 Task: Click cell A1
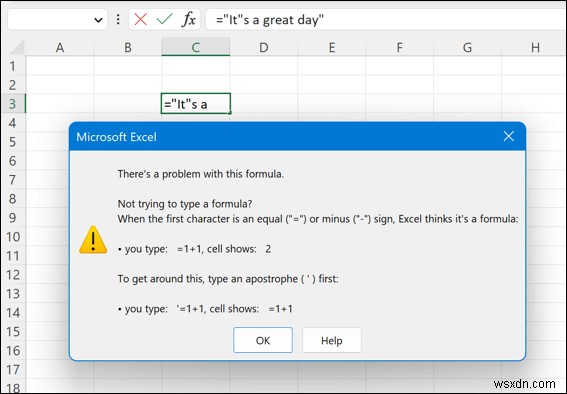click(60, 66)
